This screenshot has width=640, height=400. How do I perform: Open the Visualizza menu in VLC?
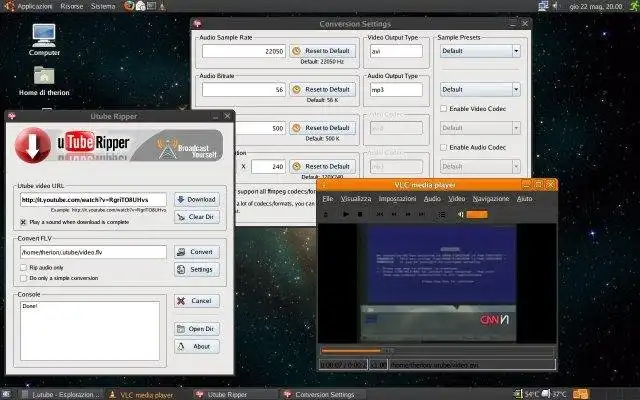tap(356, 198)
